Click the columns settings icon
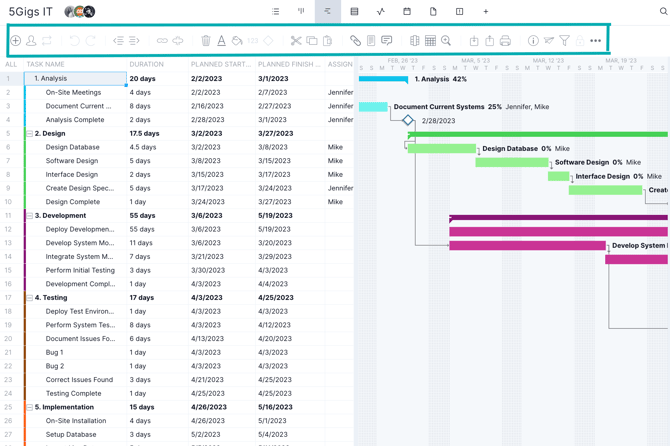This screenshot has width=670, height=446. [414, 41]
